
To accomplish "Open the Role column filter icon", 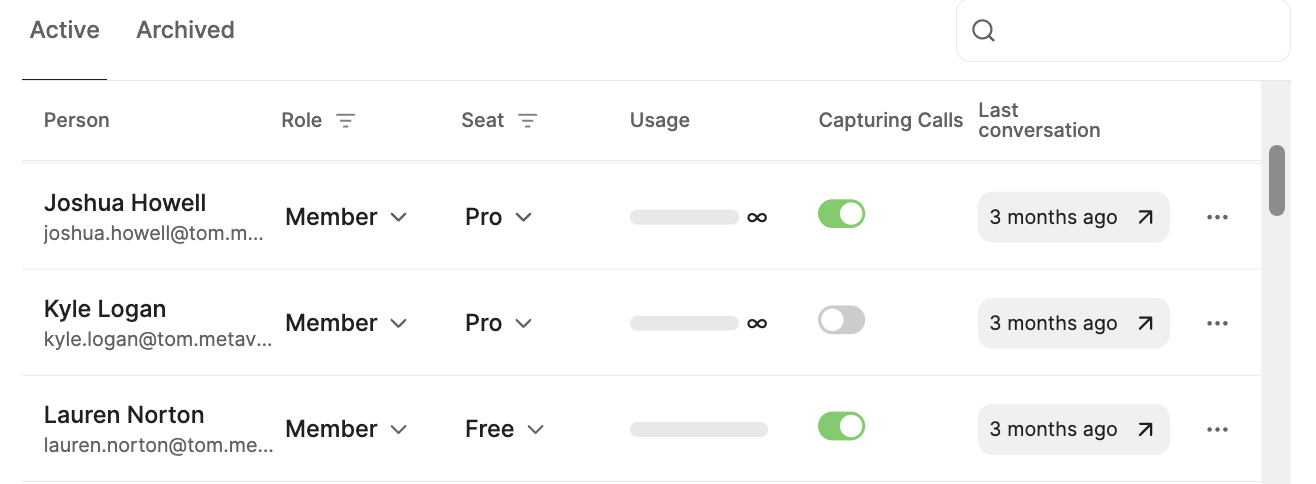I will pos(345,121).
